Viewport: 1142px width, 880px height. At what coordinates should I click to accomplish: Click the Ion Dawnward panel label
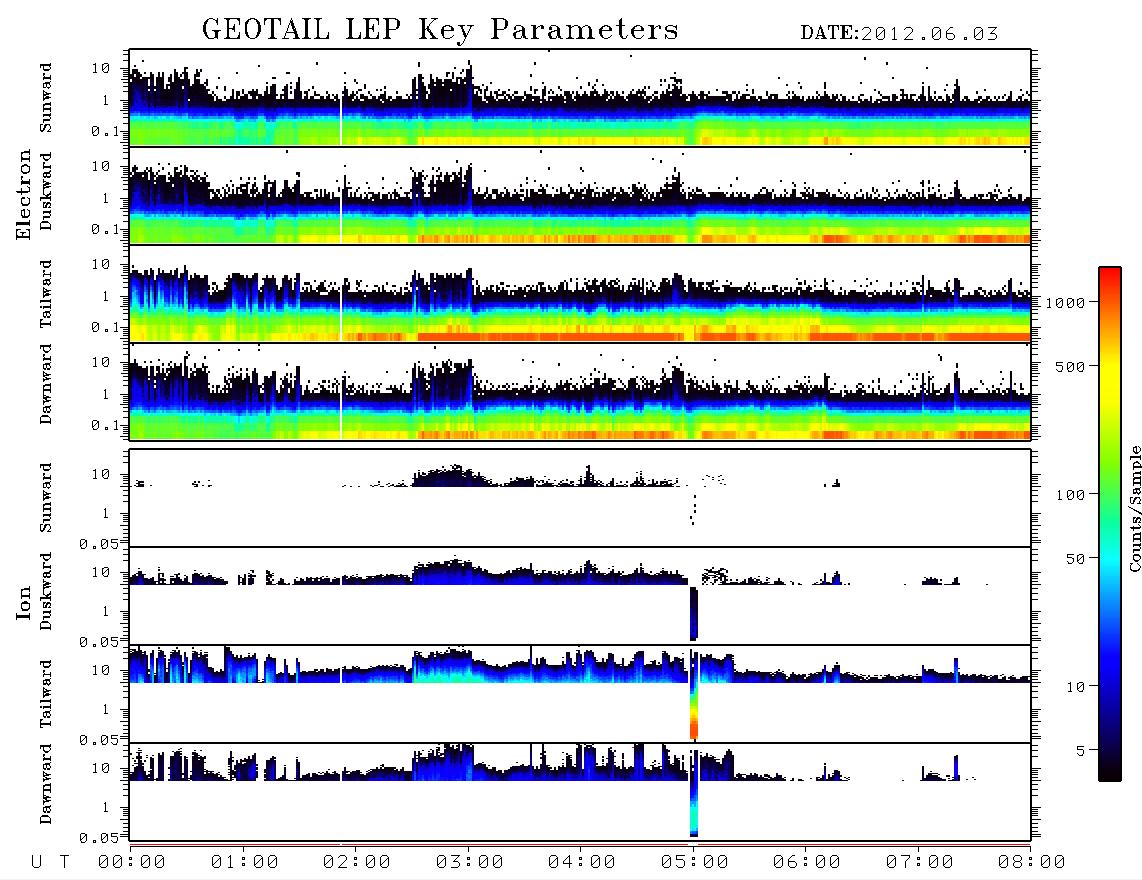pyautogui.click(x=46, y=784)
